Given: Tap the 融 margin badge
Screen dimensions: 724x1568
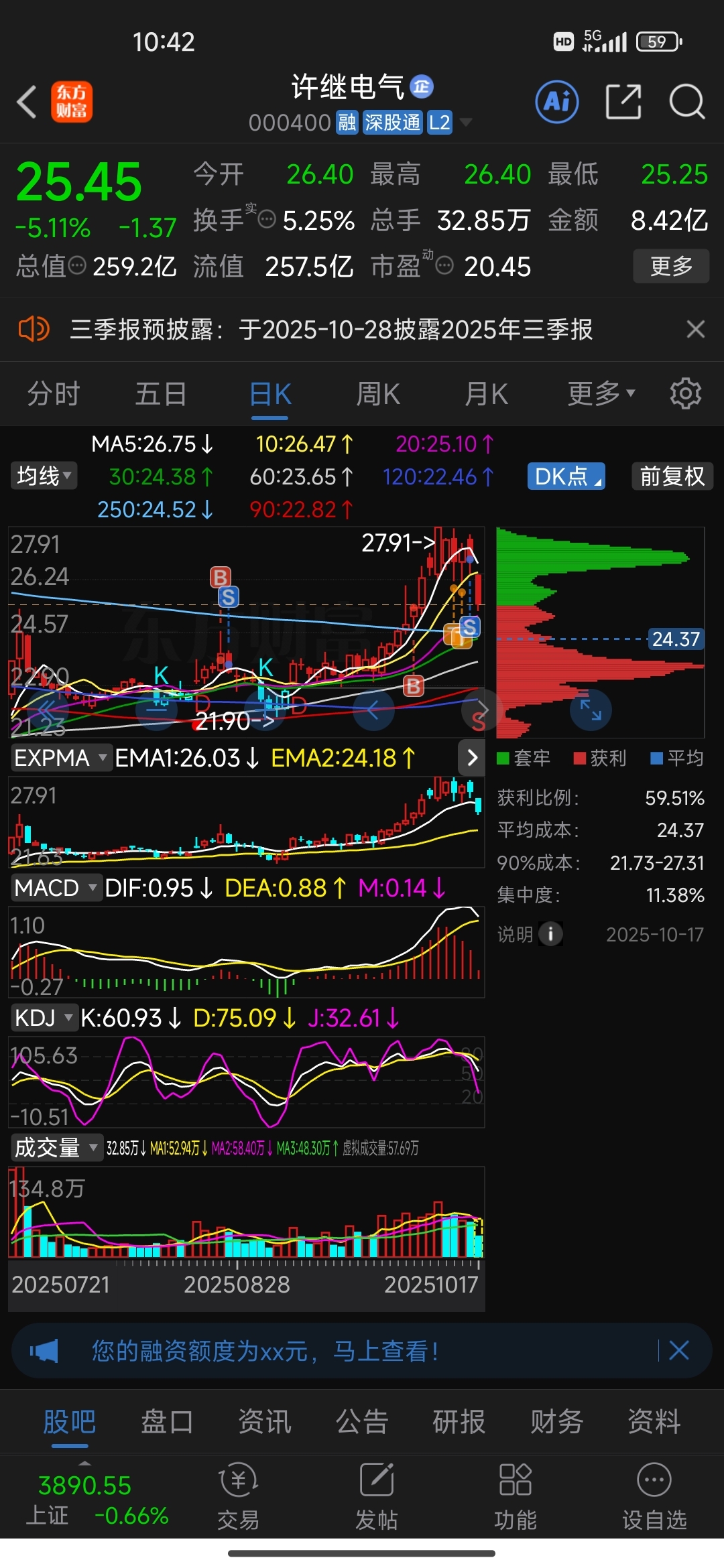Looking at the screenshot, I should (x=347, y=123).
